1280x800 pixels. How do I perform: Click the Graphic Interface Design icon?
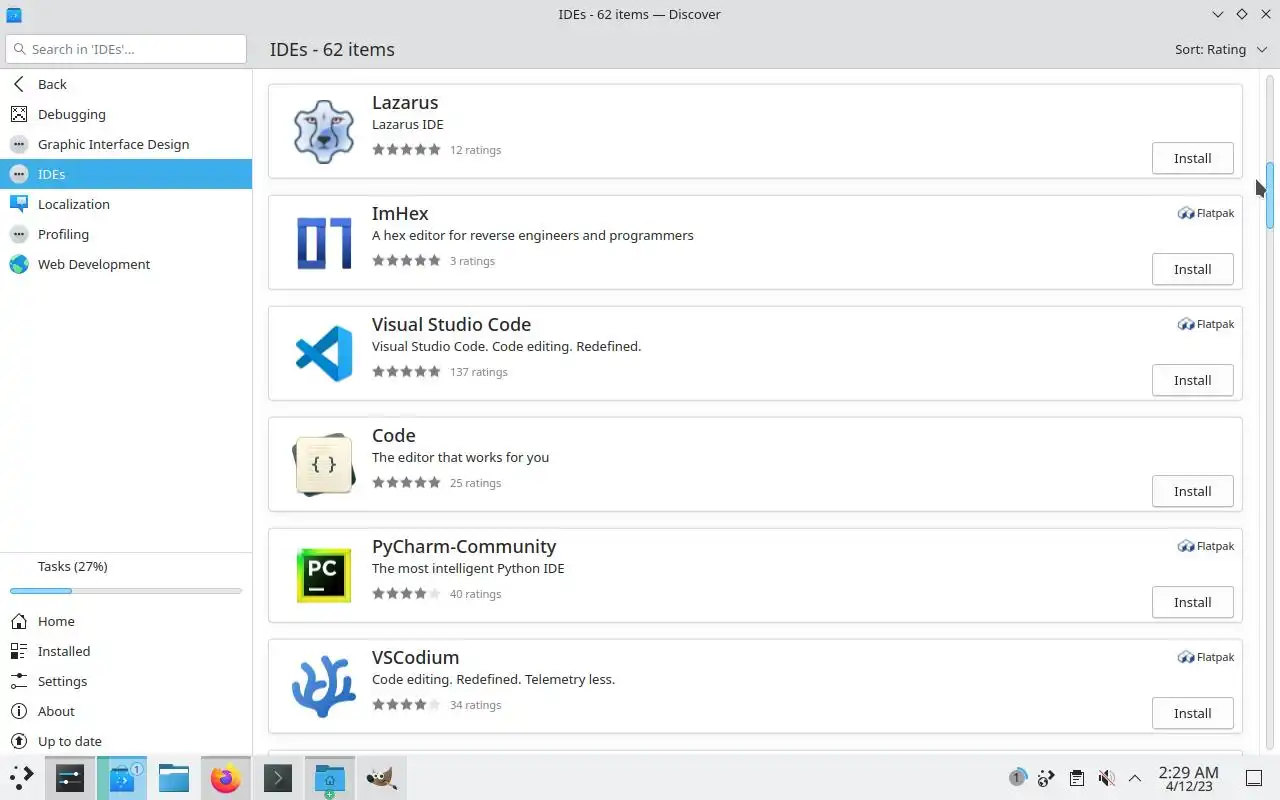coord(19,144)
